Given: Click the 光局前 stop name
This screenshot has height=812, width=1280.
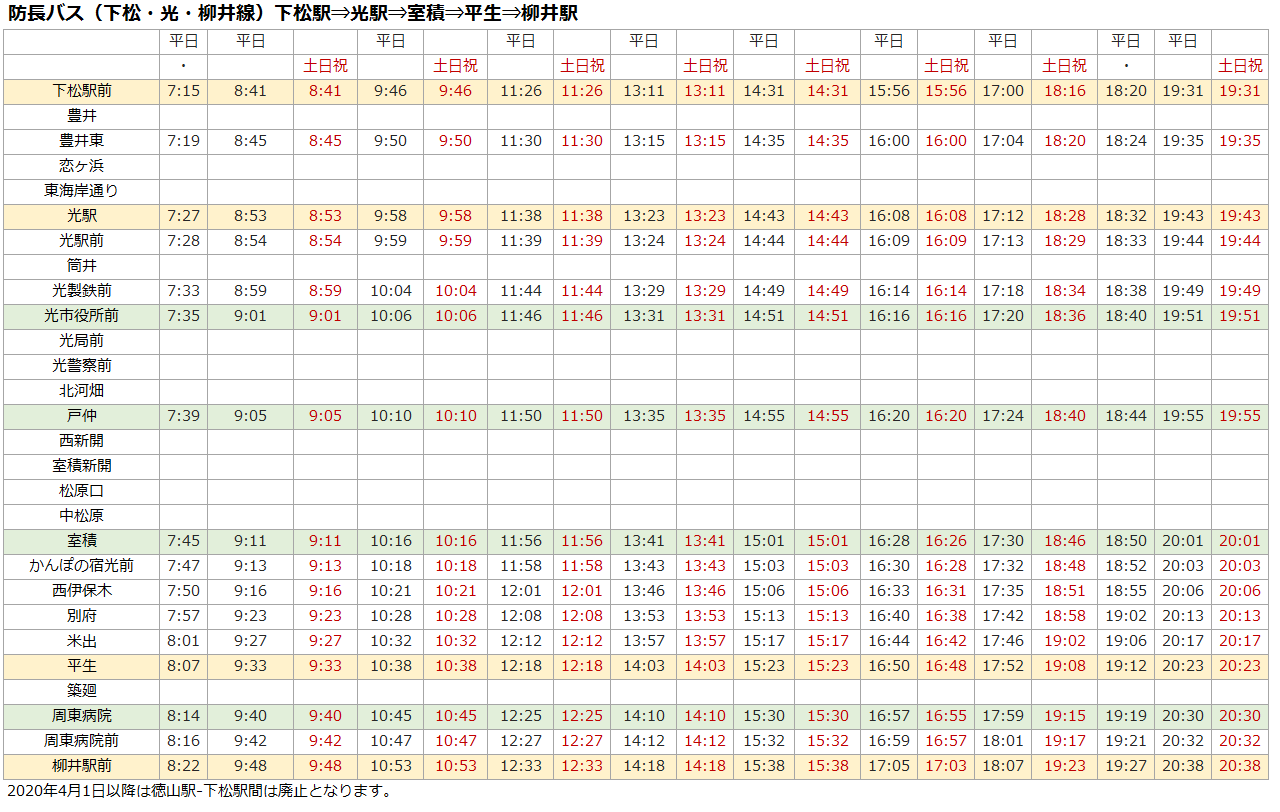Looking at the screenshot, I should coord(81,341).
